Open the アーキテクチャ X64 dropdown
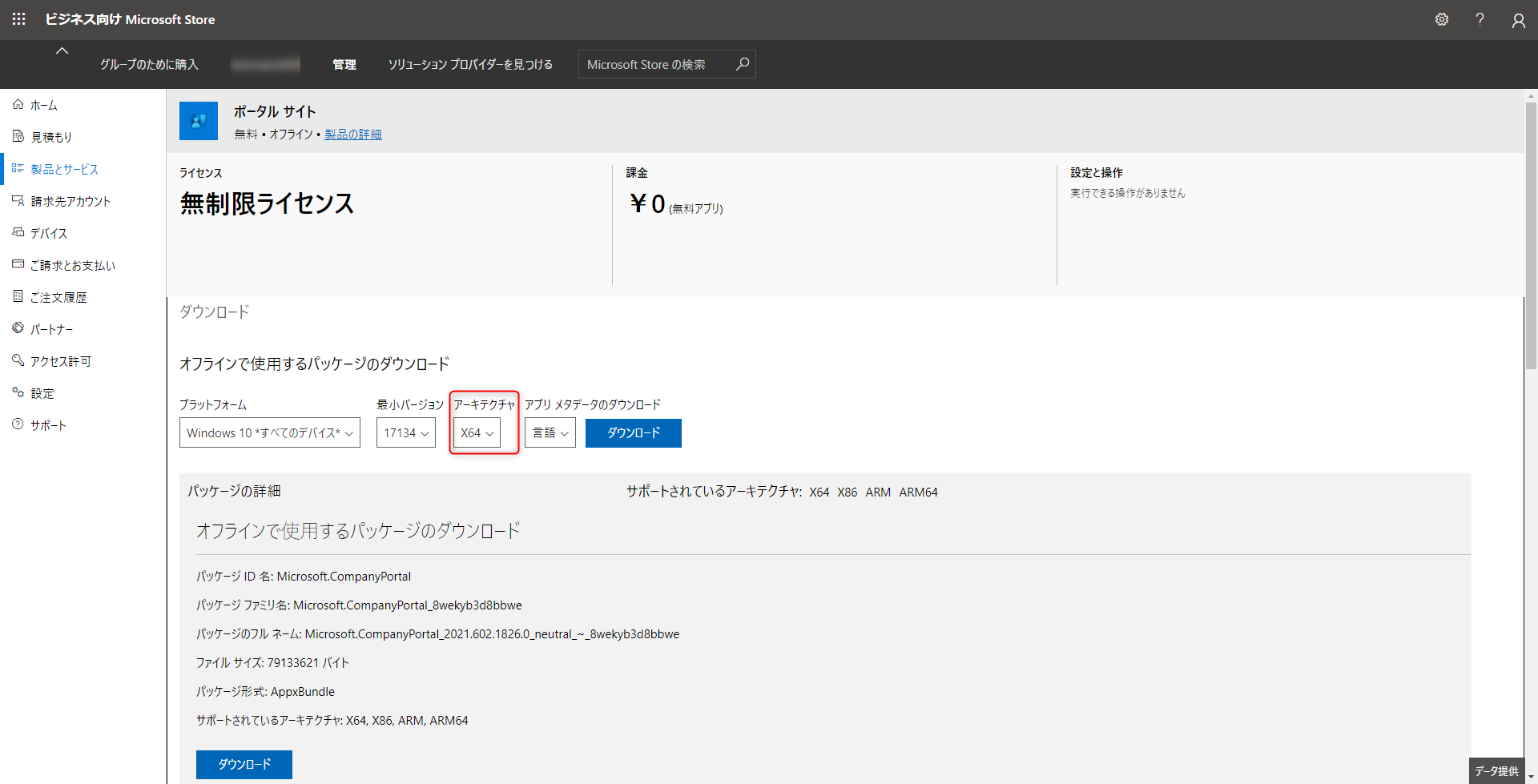The height and width of the screenshot is (784, 1538). (477, 432)
